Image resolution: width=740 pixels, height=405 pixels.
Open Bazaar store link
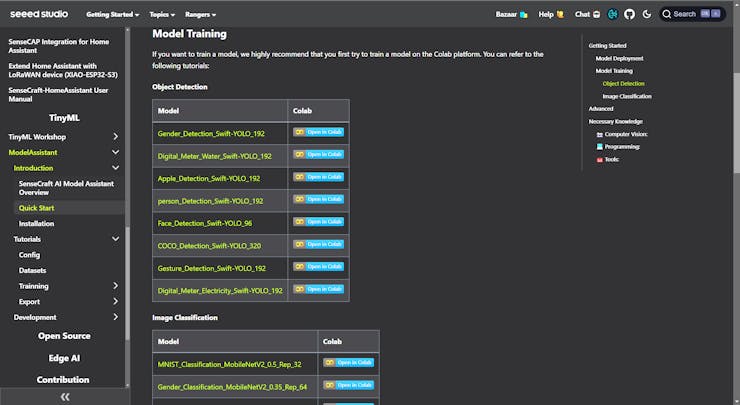pyautogui.click(x=511, y=14)
